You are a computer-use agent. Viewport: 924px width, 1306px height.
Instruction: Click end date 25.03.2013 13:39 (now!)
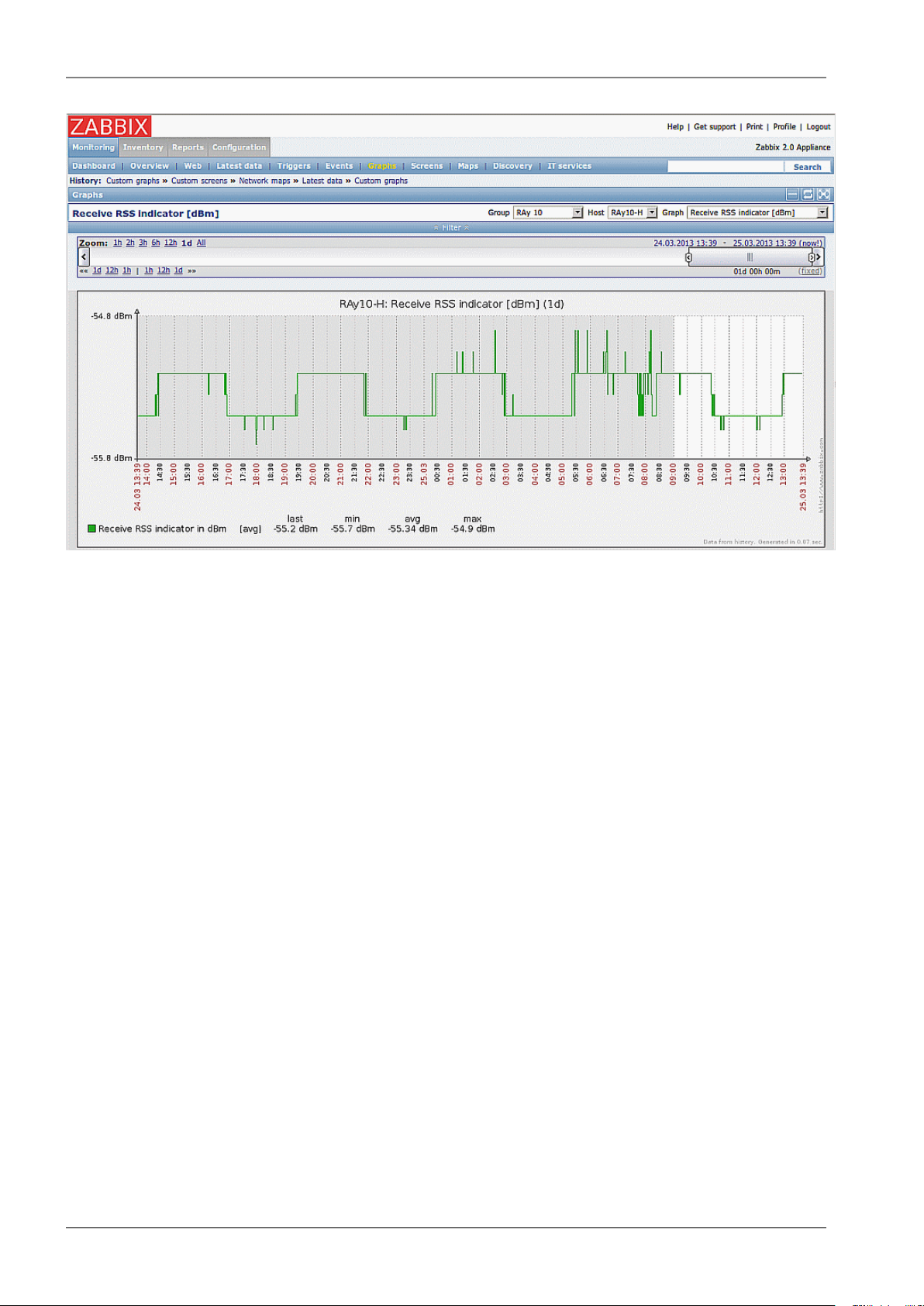tap(777, 243)
